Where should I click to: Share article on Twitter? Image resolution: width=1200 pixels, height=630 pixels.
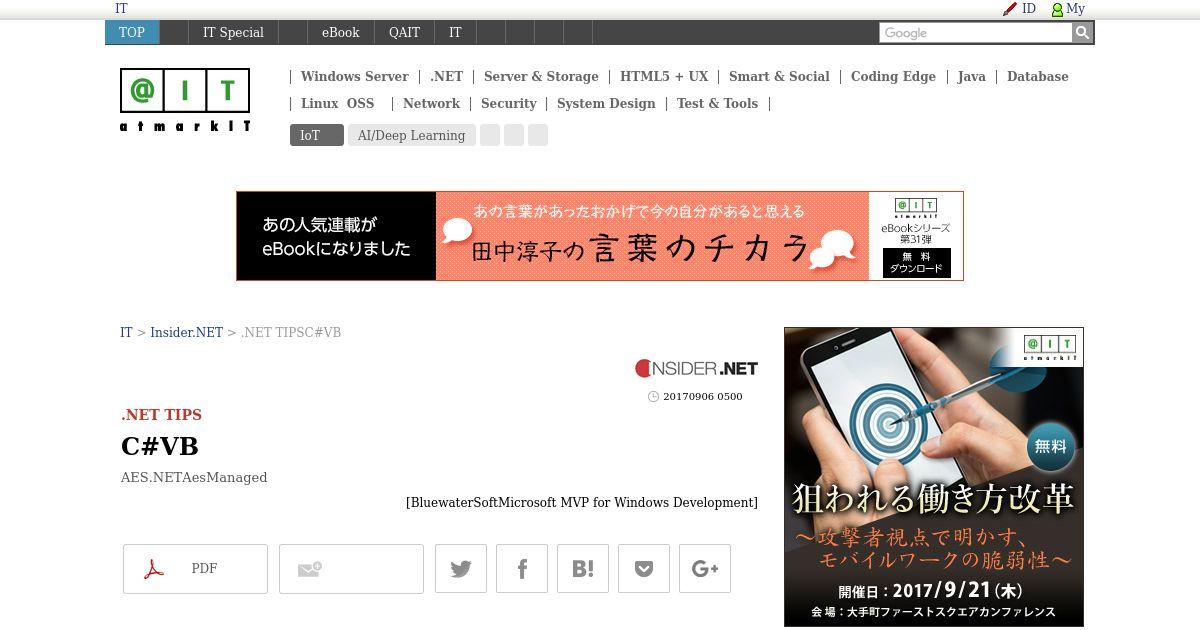point(461,569)
